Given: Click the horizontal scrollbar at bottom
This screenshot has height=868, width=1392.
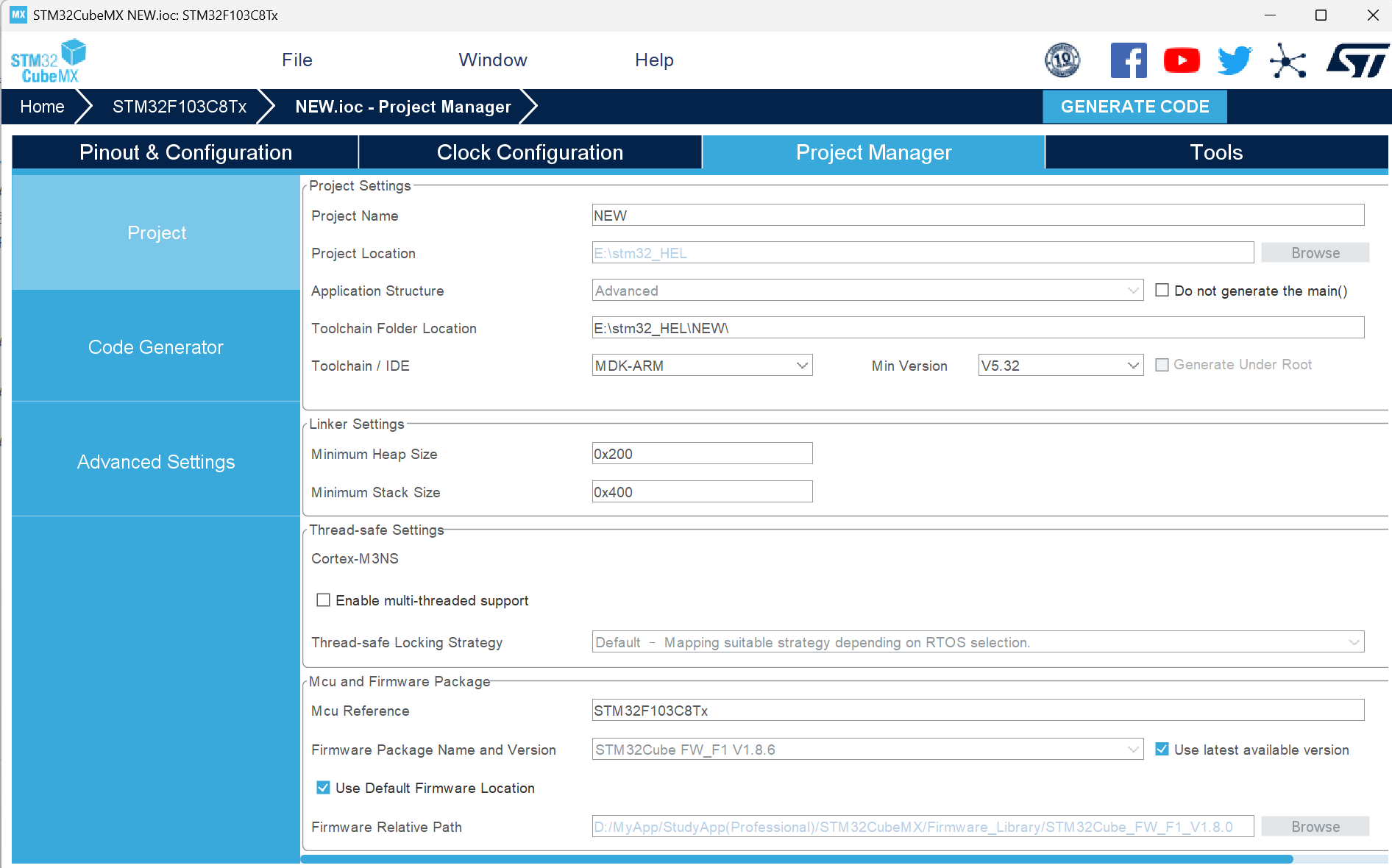Looking at the screenshot, I should click(x=797, y=859).
